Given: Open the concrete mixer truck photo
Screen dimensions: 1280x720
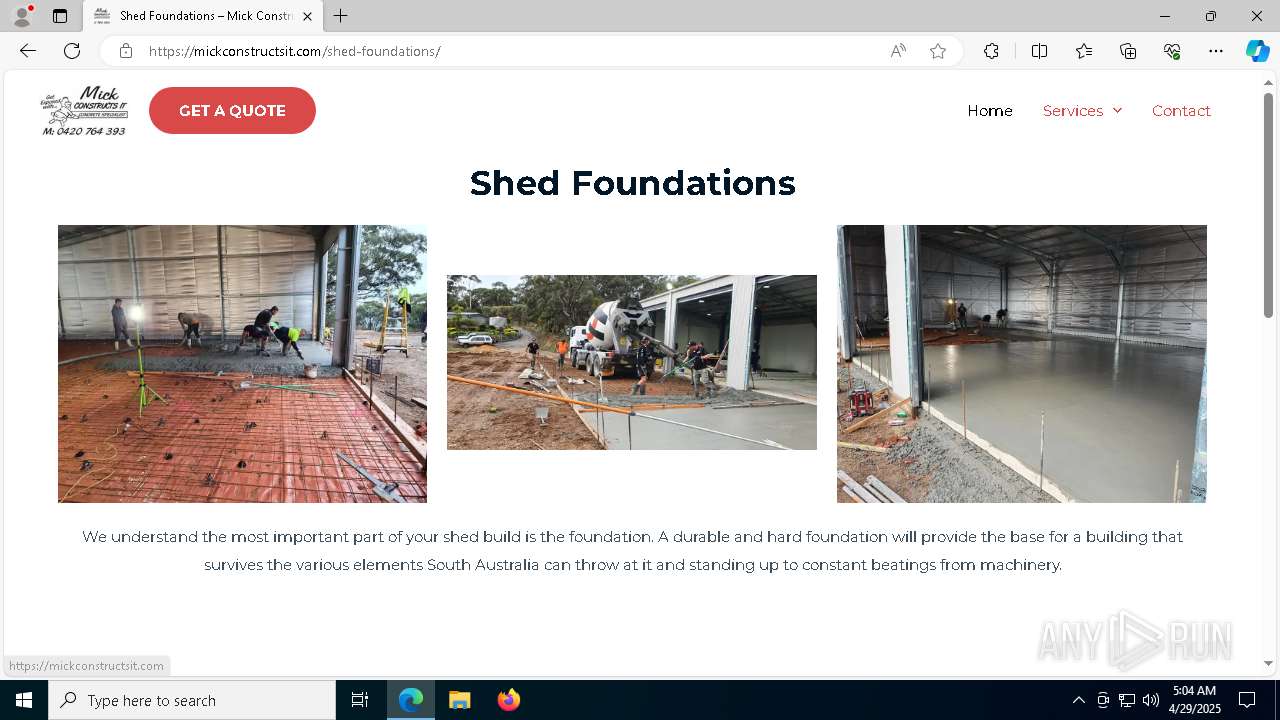Looking at the screenshot, I should pyautogui.click(x=632, y=362).
